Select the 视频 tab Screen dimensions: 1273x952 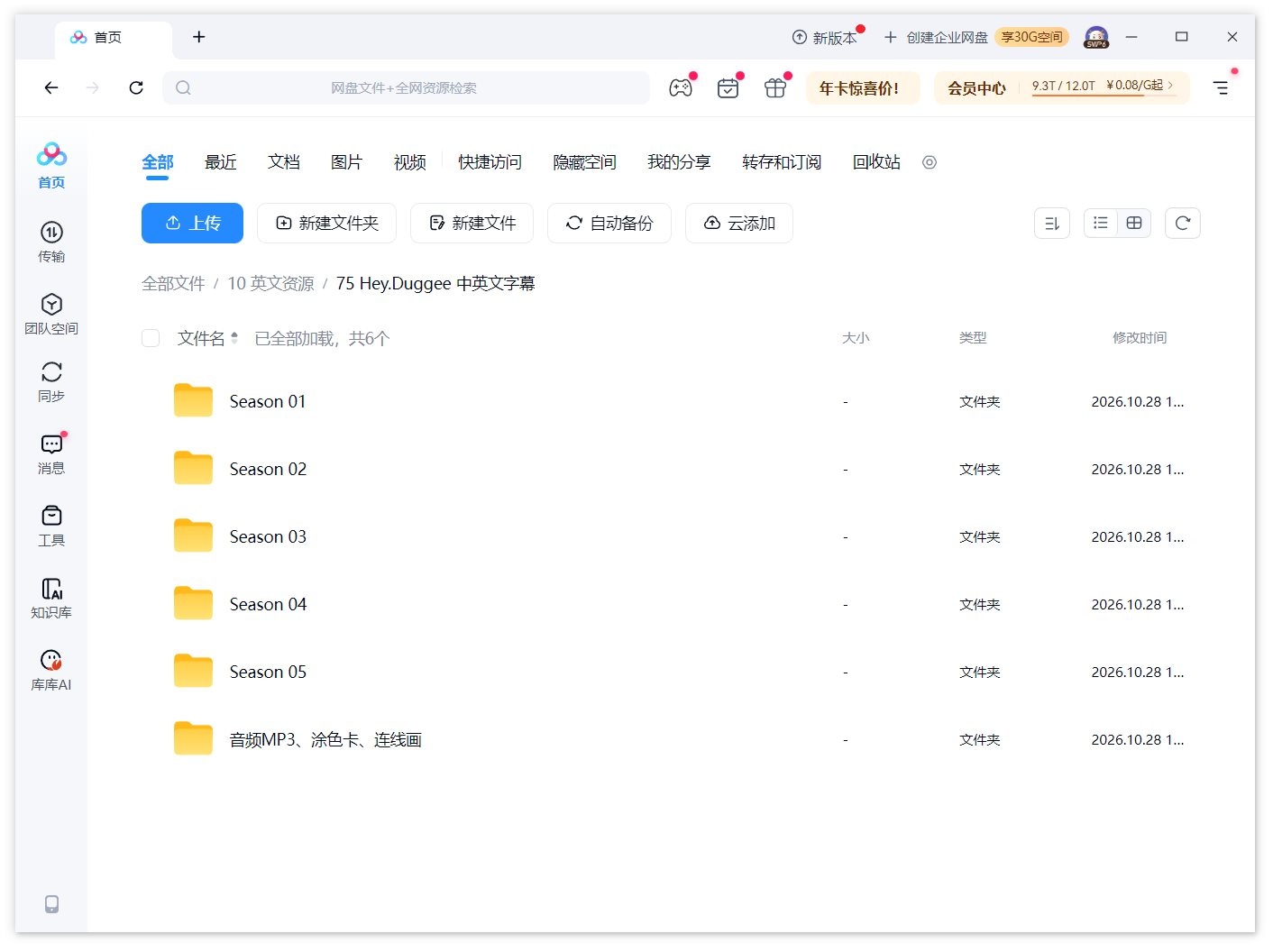(x=410, y=162)
